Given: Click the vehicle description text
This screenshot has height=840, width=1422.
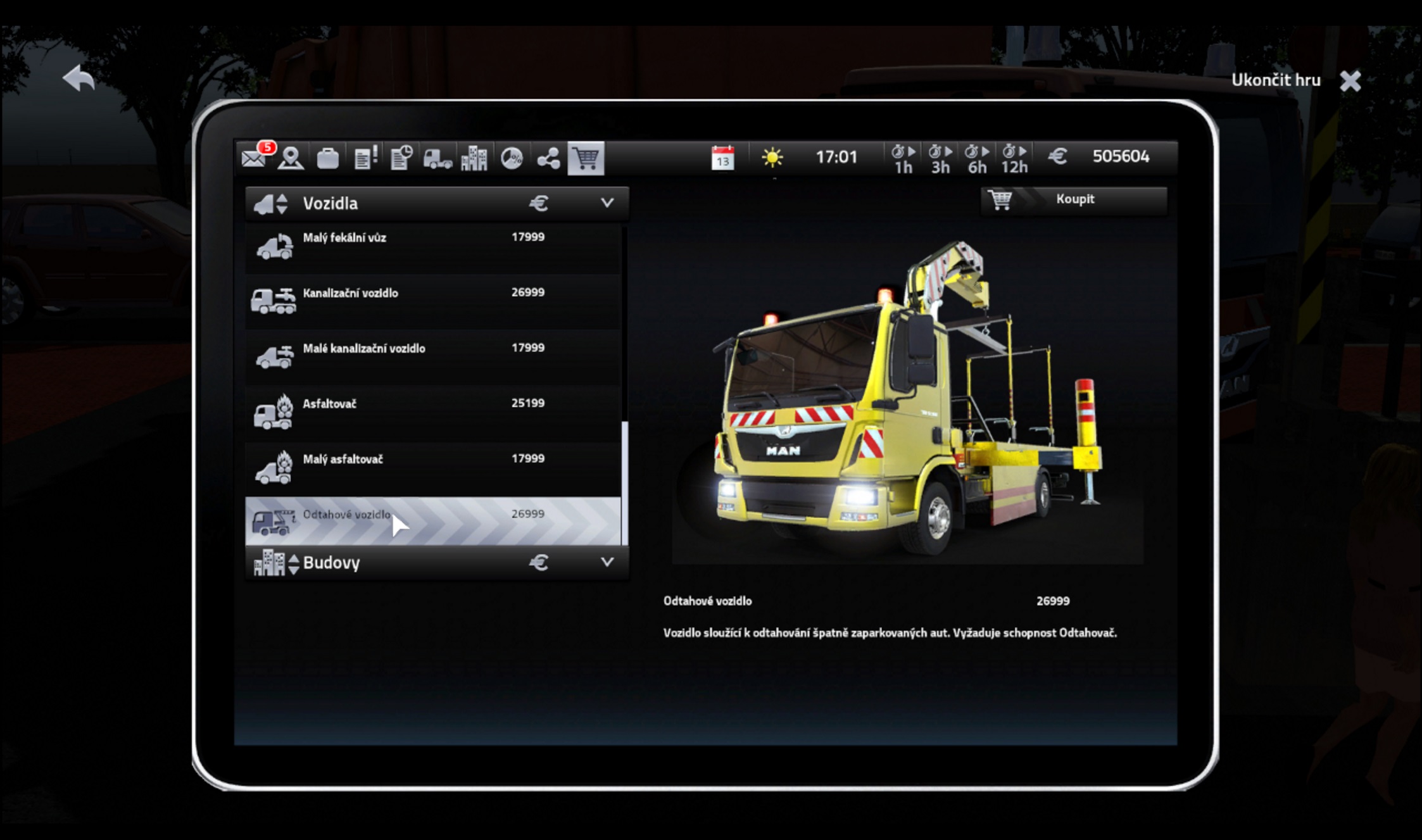Looking at the screenshot, I should coord(890,633).
